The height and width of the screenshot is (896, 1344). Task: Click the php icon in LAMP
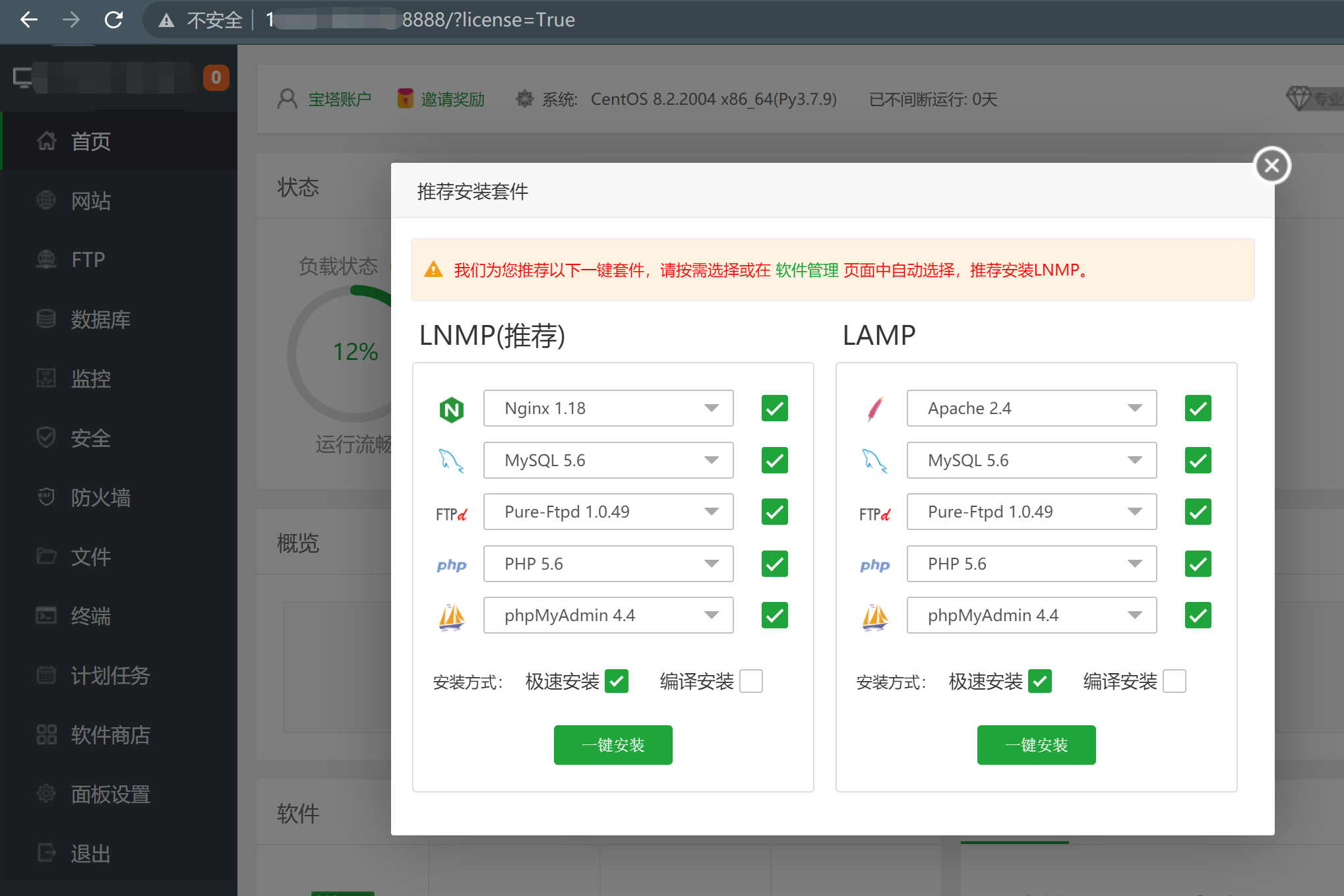pos(875,565)
